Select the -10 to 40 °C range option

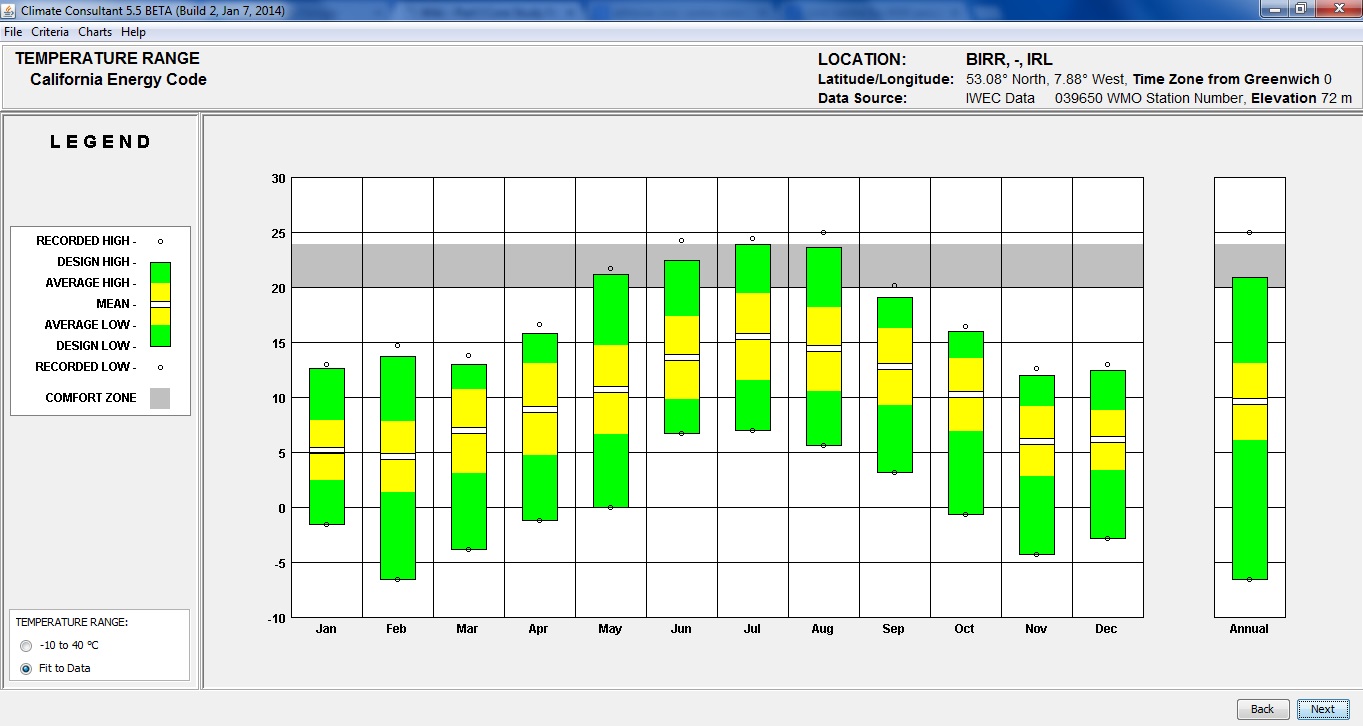pyautogui.click(x=26, y=645)
